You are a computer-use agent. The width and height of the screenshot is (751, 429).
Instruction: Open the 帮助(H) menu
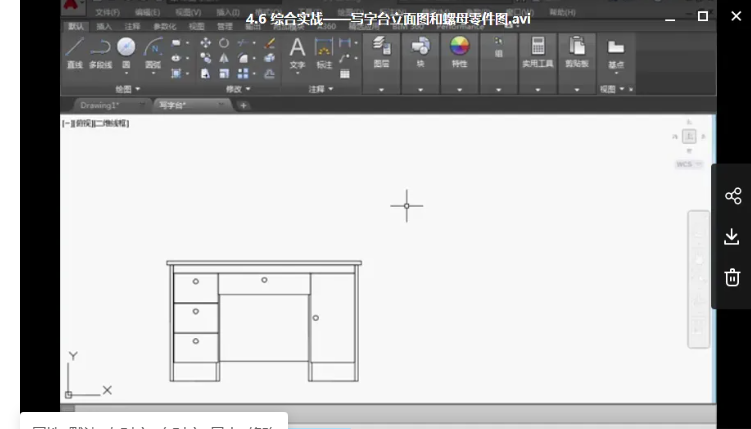(562, 12)
